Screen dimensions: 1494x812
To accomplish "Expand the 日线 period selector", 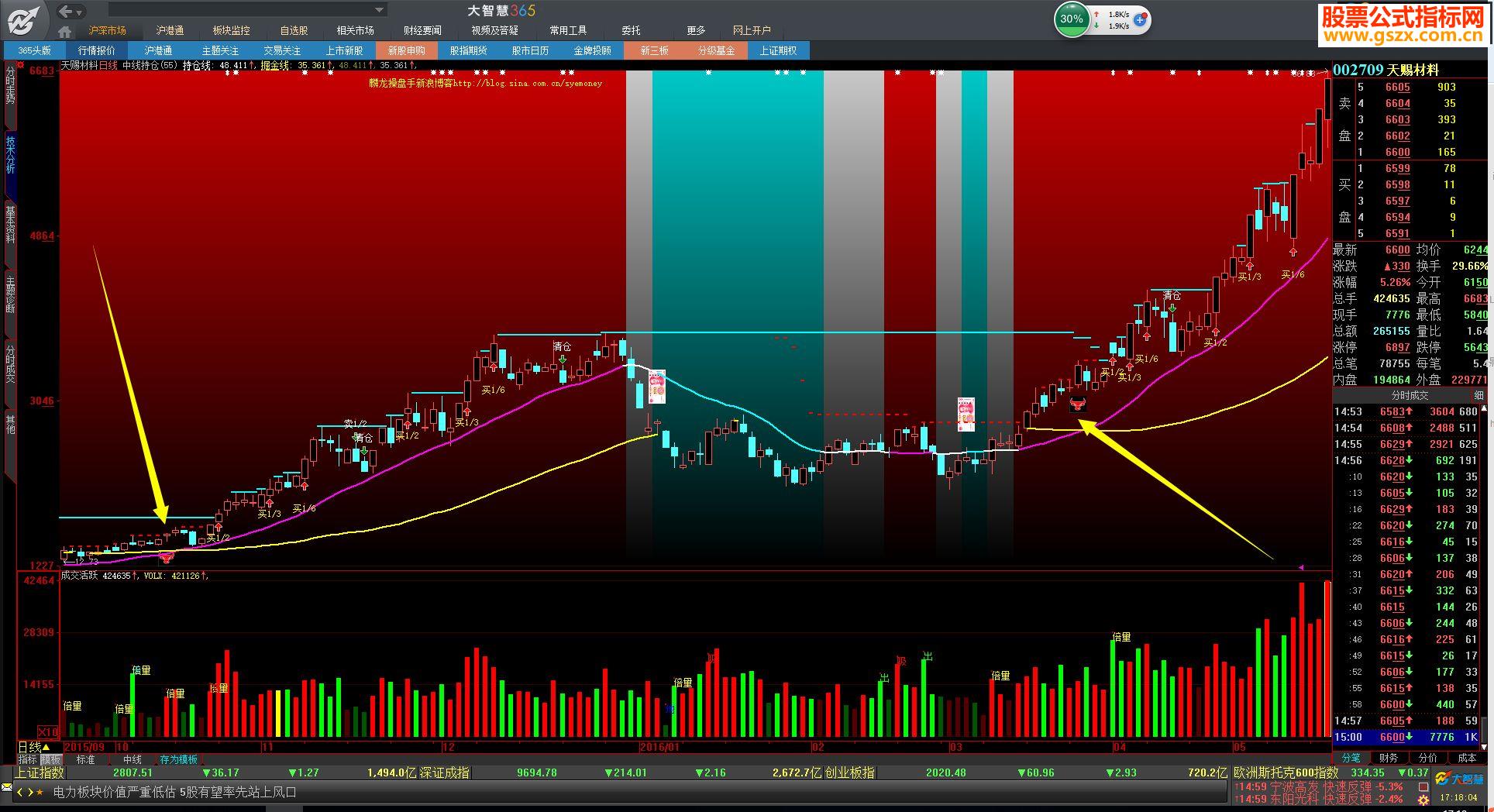I will tap(34, 747).
